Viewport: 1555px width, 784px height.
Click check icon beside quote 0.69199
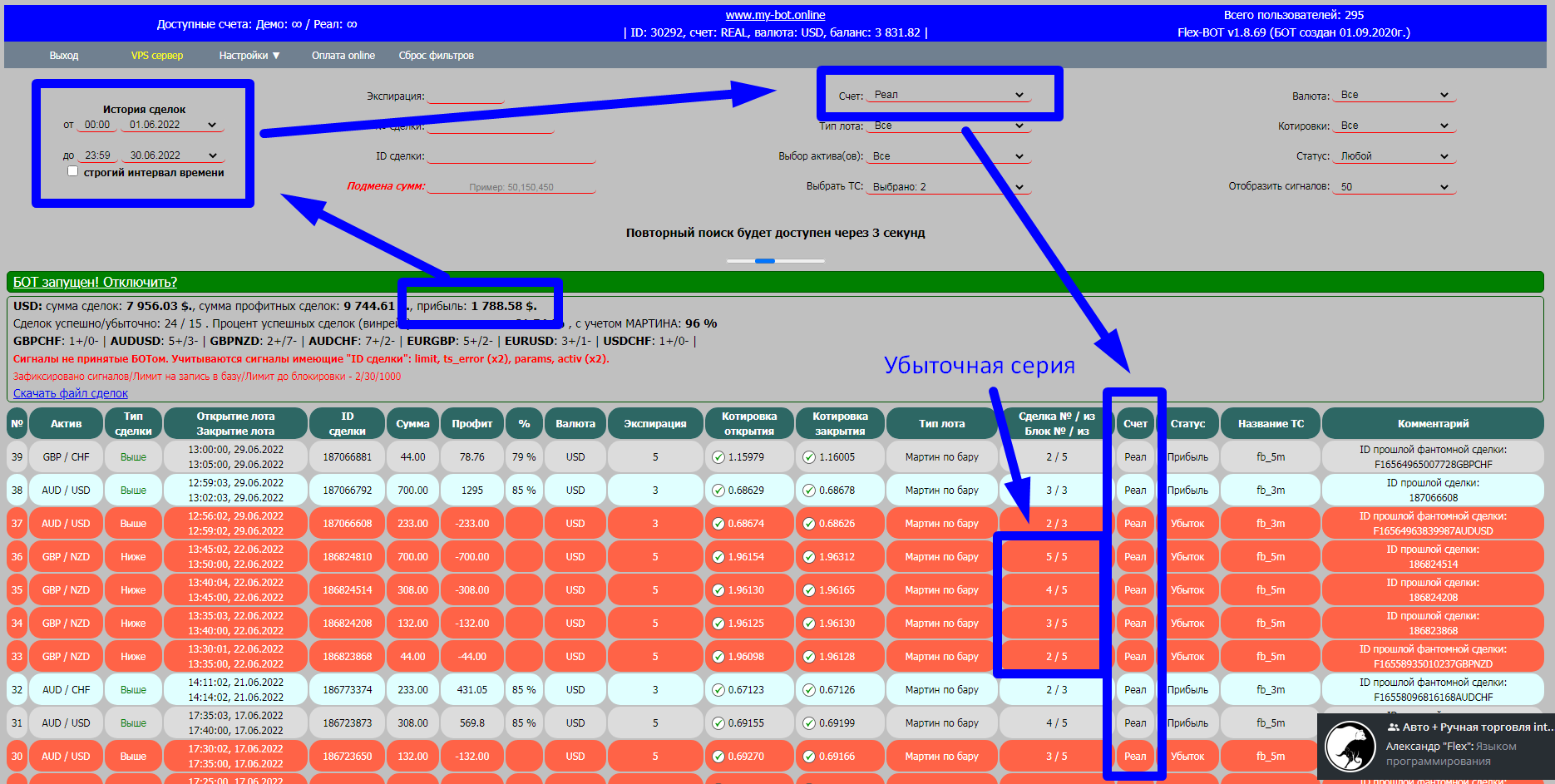point(809,722)
